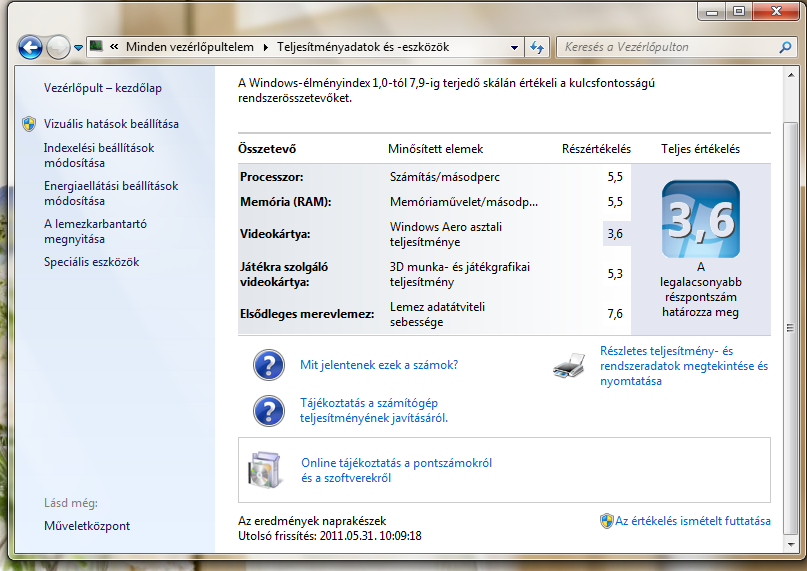The image size is (807, 571).
Task: Click the software box icon
Action: [x=265, y=470]
